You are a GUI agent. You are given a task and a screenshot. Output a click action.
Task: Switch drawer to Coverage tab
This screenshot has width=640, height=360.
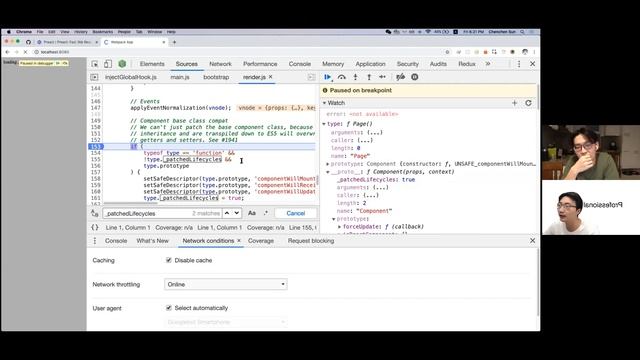tap(261, 241)
